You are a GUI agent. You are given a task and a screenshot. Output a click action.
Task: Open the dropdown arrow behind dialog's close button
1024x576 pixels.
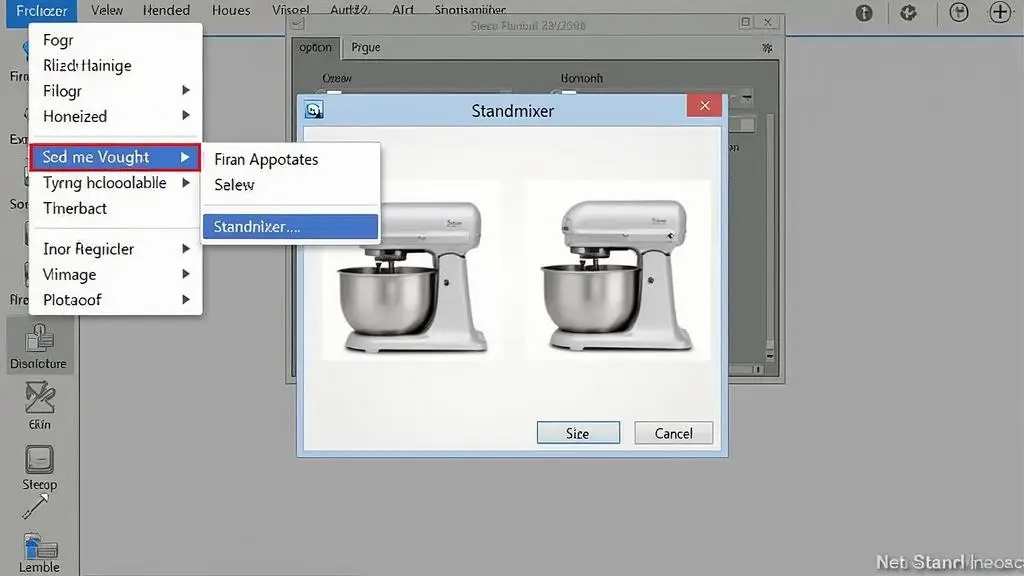point(746,98)
